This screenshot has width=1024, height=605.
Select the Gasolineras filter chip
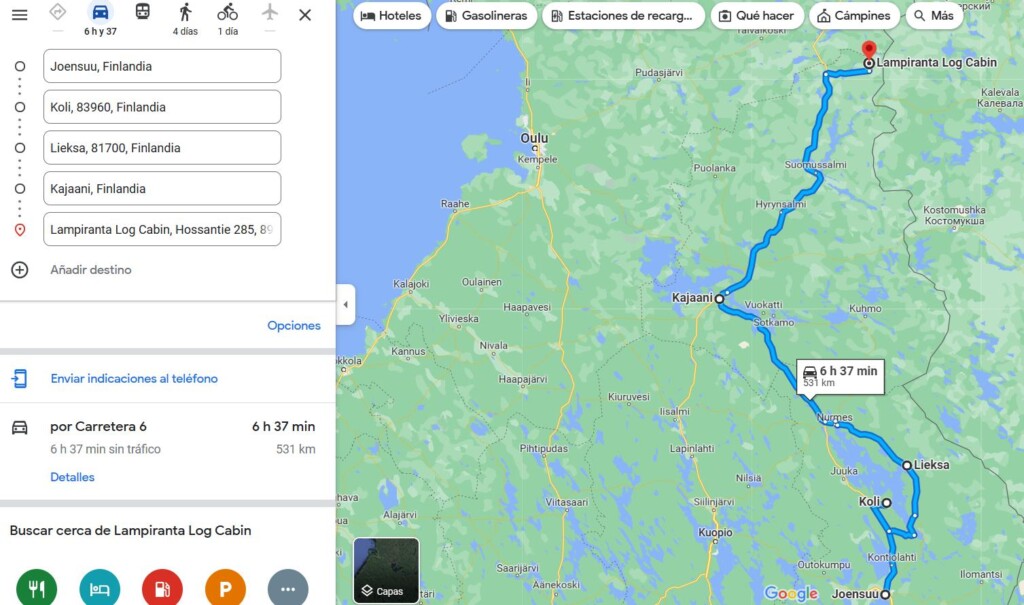click(x=487, y=16)
